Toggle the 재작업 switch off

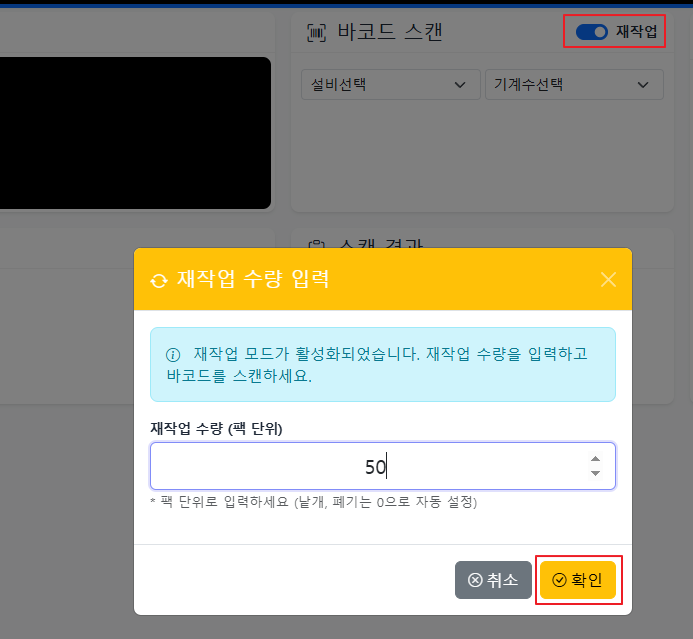pyautogui.click(x=592, y=32)
